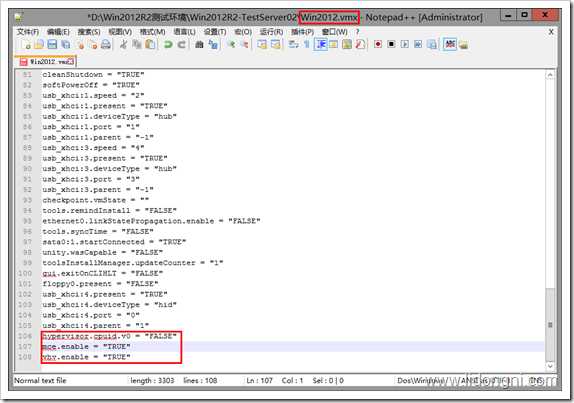
Task: Toggle show all characters icon
Action: (307, 45)
